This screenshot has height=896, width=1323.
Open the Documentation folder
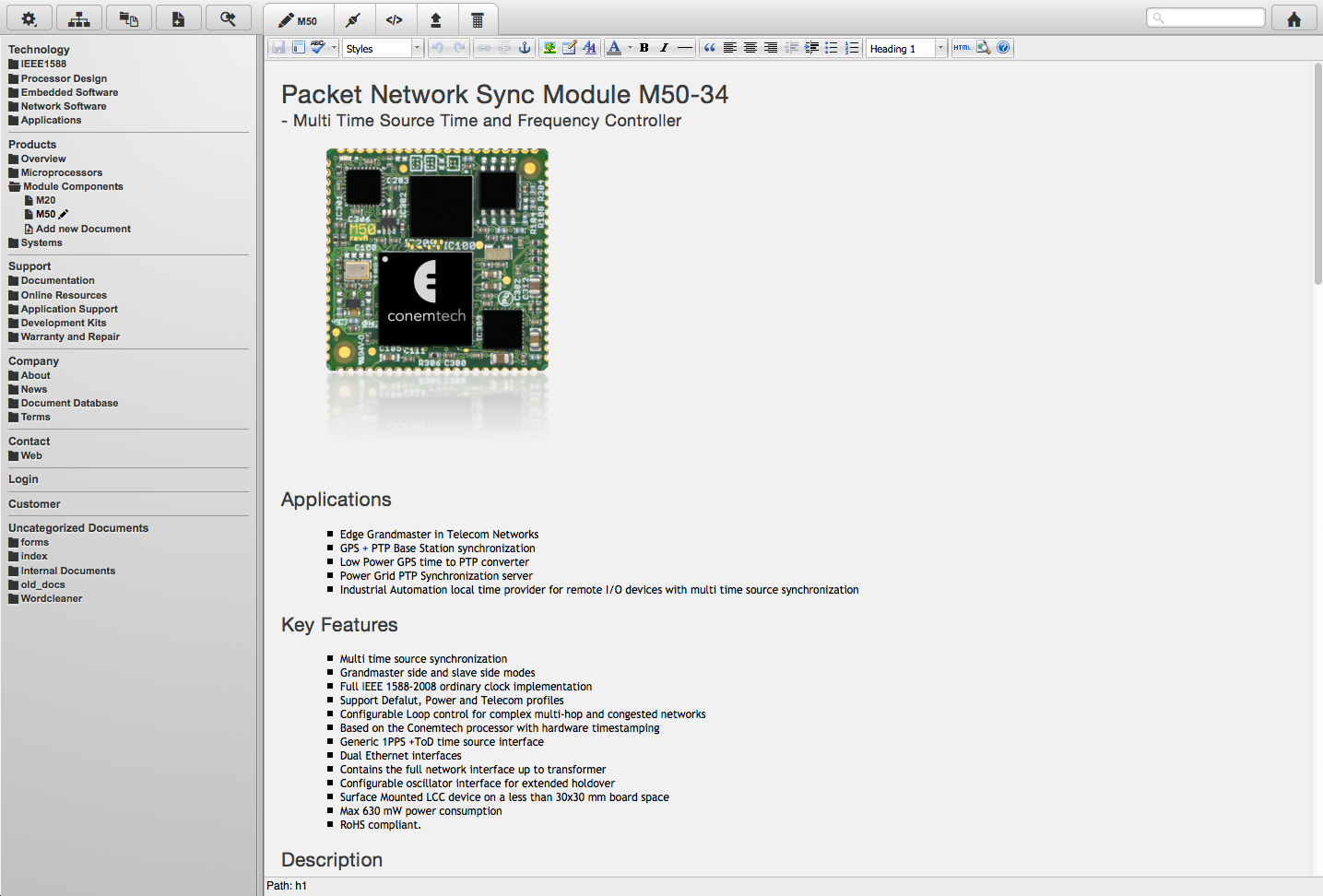pos(52,280)
